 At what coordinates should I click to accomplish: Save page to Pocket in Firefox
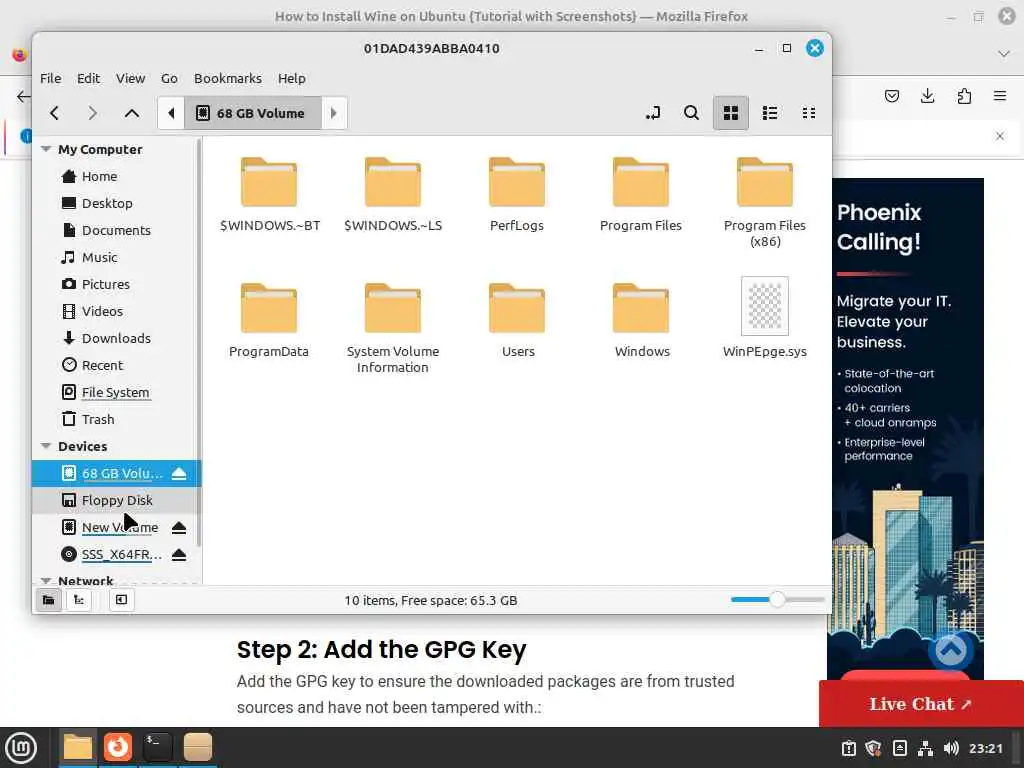point(891,96)
